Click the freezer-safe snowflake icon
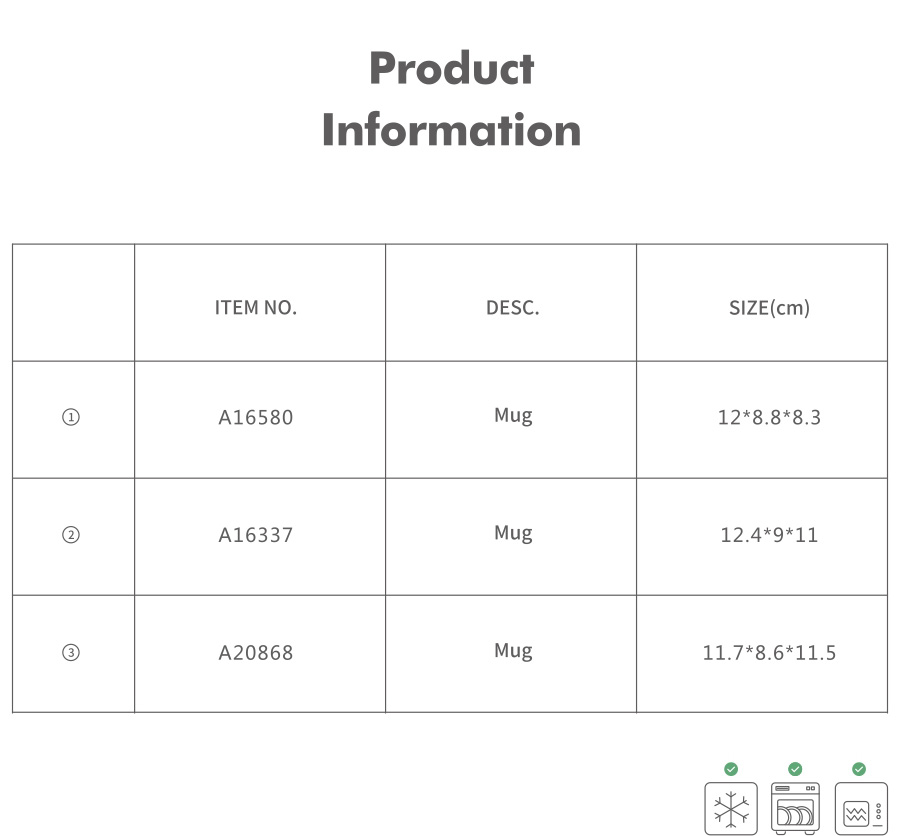 (x=731, y=808)
